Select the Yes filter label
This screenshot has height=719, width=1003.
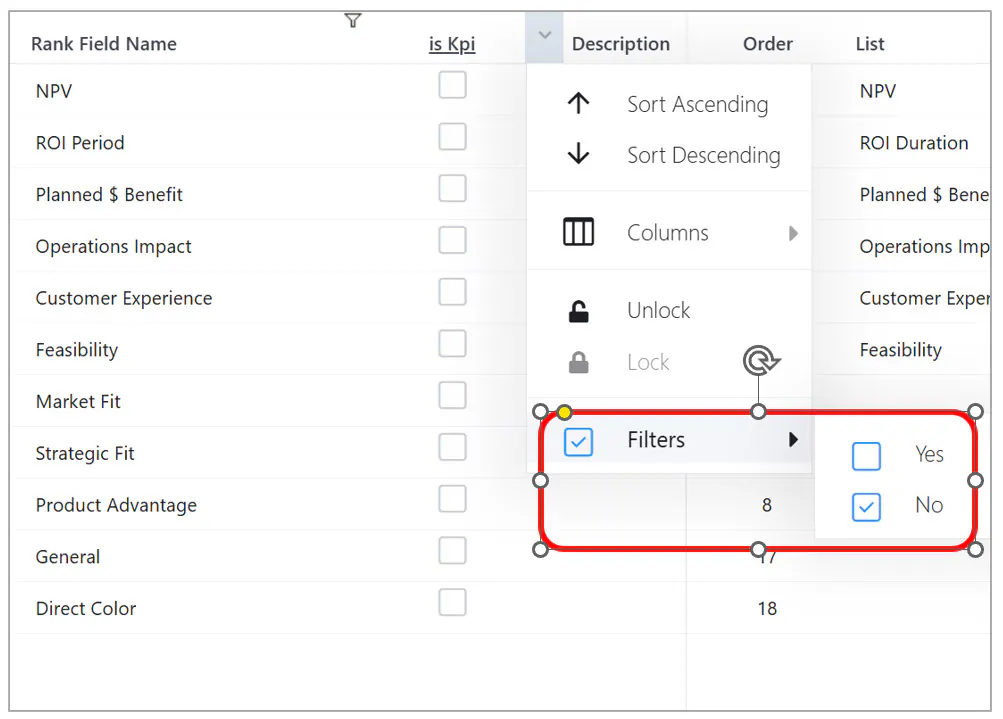929,454
